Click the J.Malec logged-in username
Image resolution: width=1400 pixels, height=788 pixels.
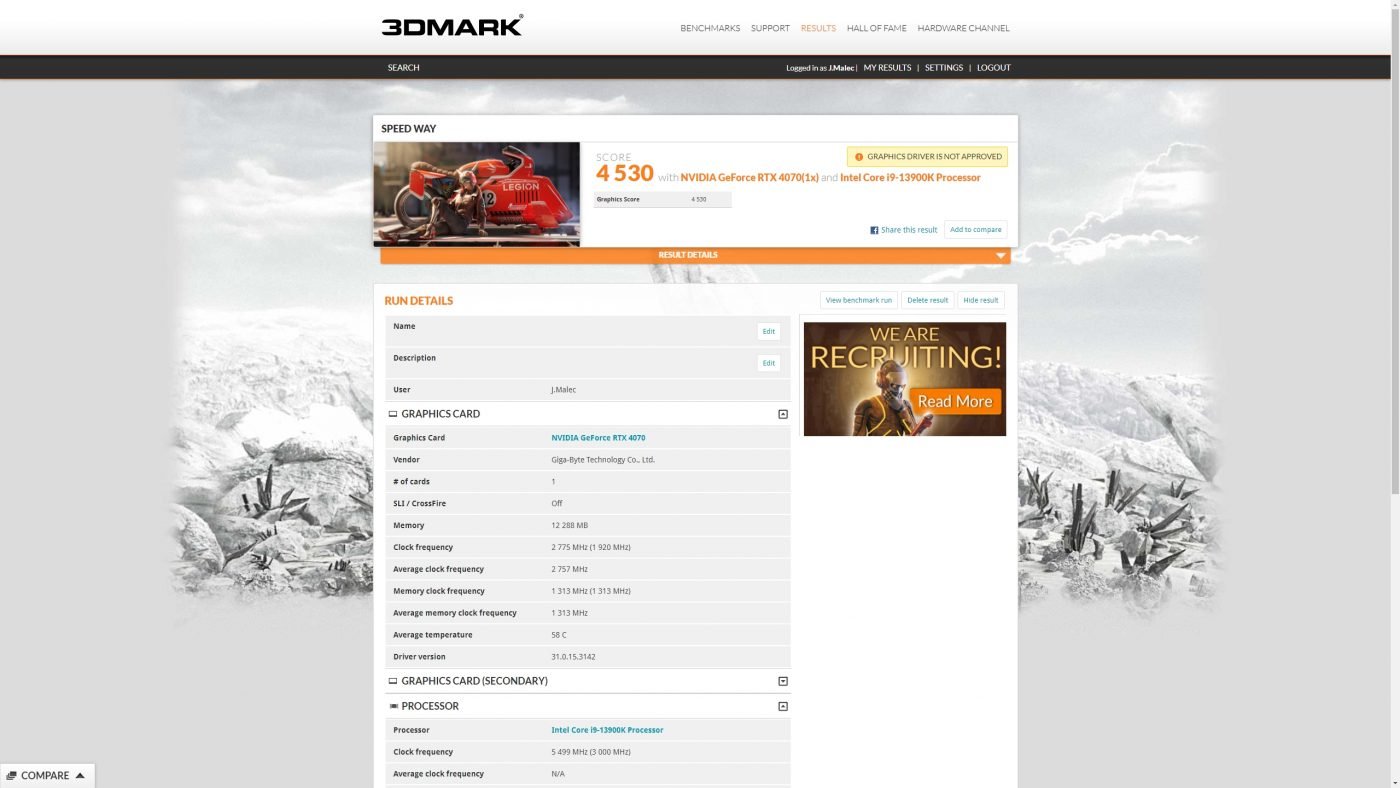(841, 68)
